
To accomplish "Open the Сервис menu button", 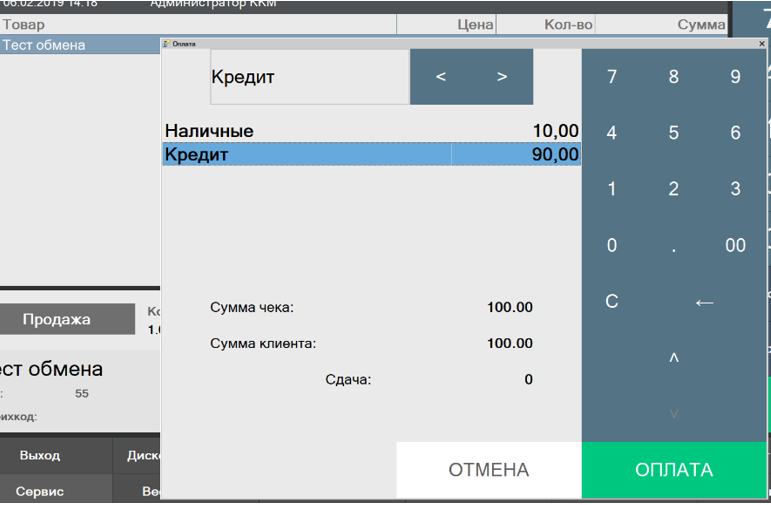I will pos(40,491).
